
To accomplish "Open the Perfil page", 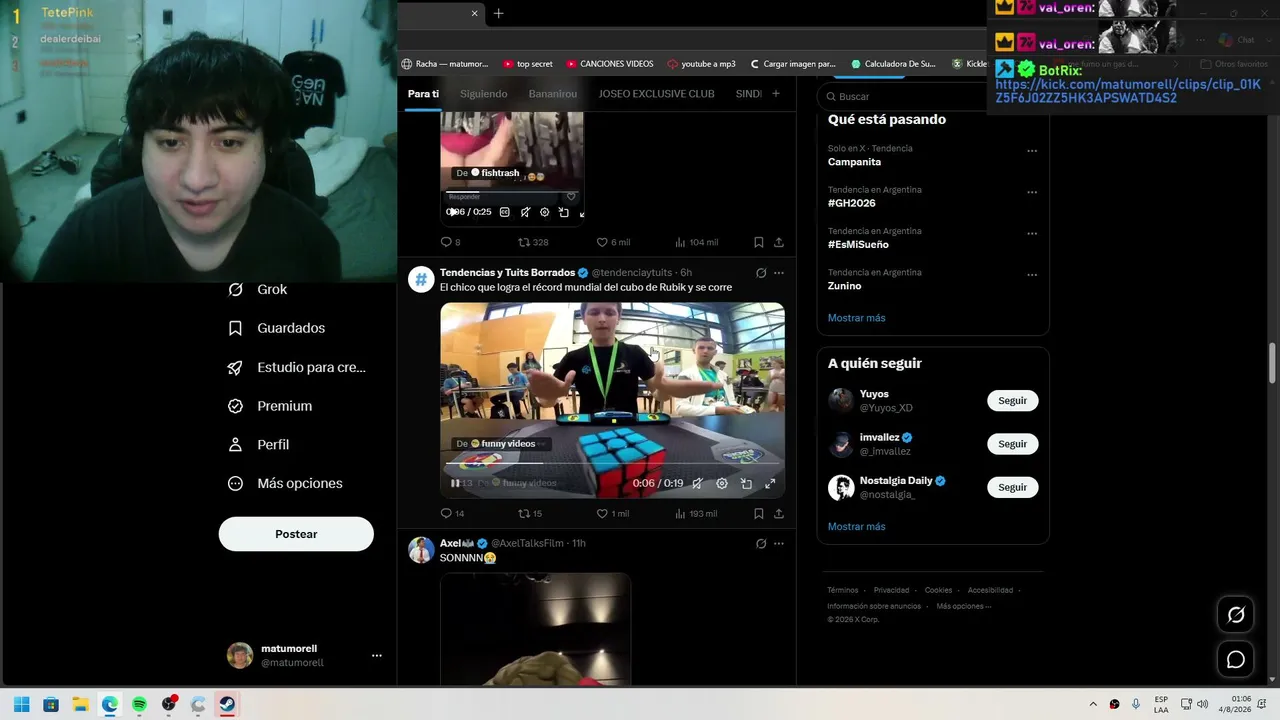I will pyautogui.click(x=258, y=445).
